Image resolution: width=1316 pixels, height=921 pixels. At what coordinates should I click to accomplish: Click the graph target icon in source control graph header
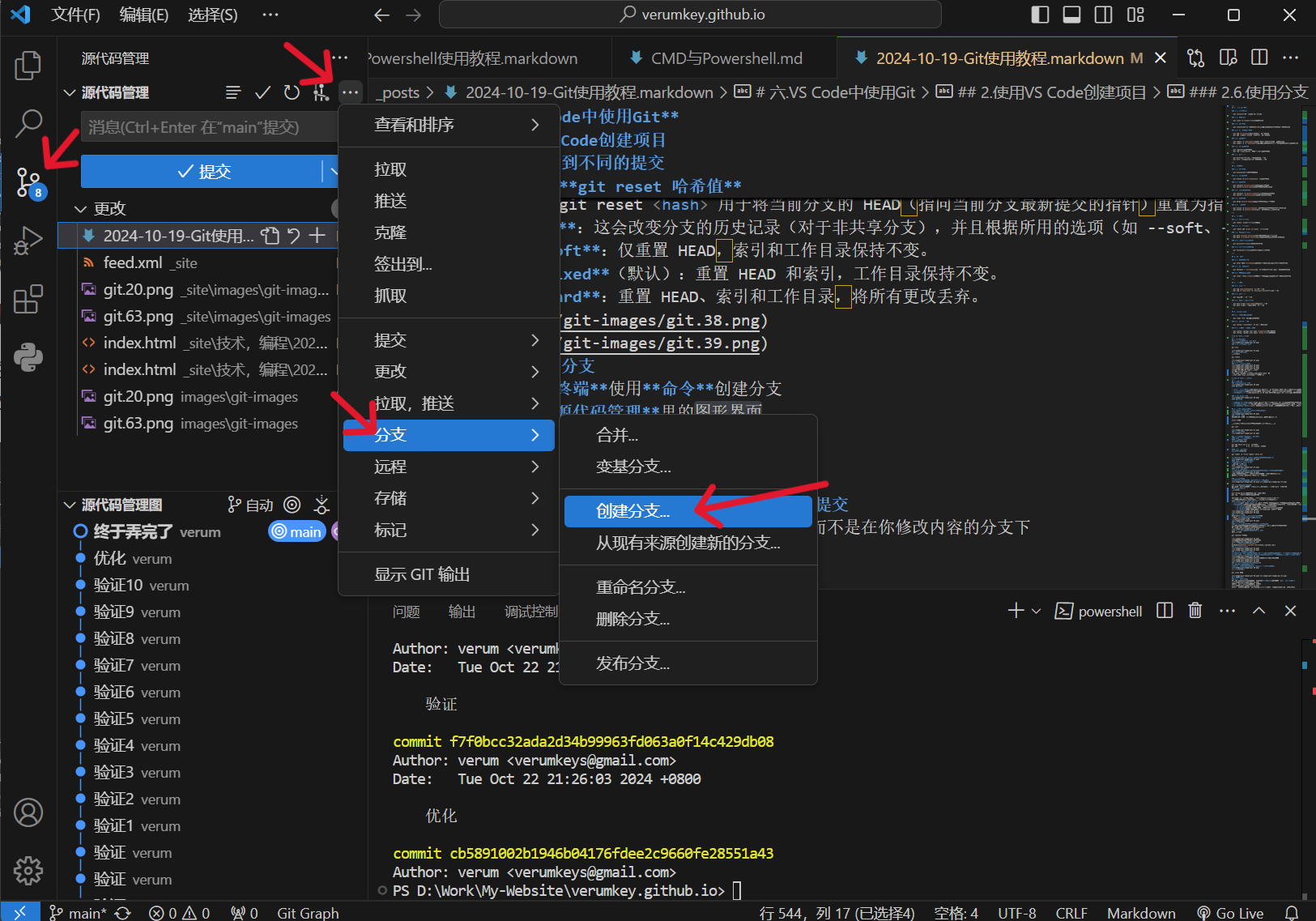pos(292,505)
